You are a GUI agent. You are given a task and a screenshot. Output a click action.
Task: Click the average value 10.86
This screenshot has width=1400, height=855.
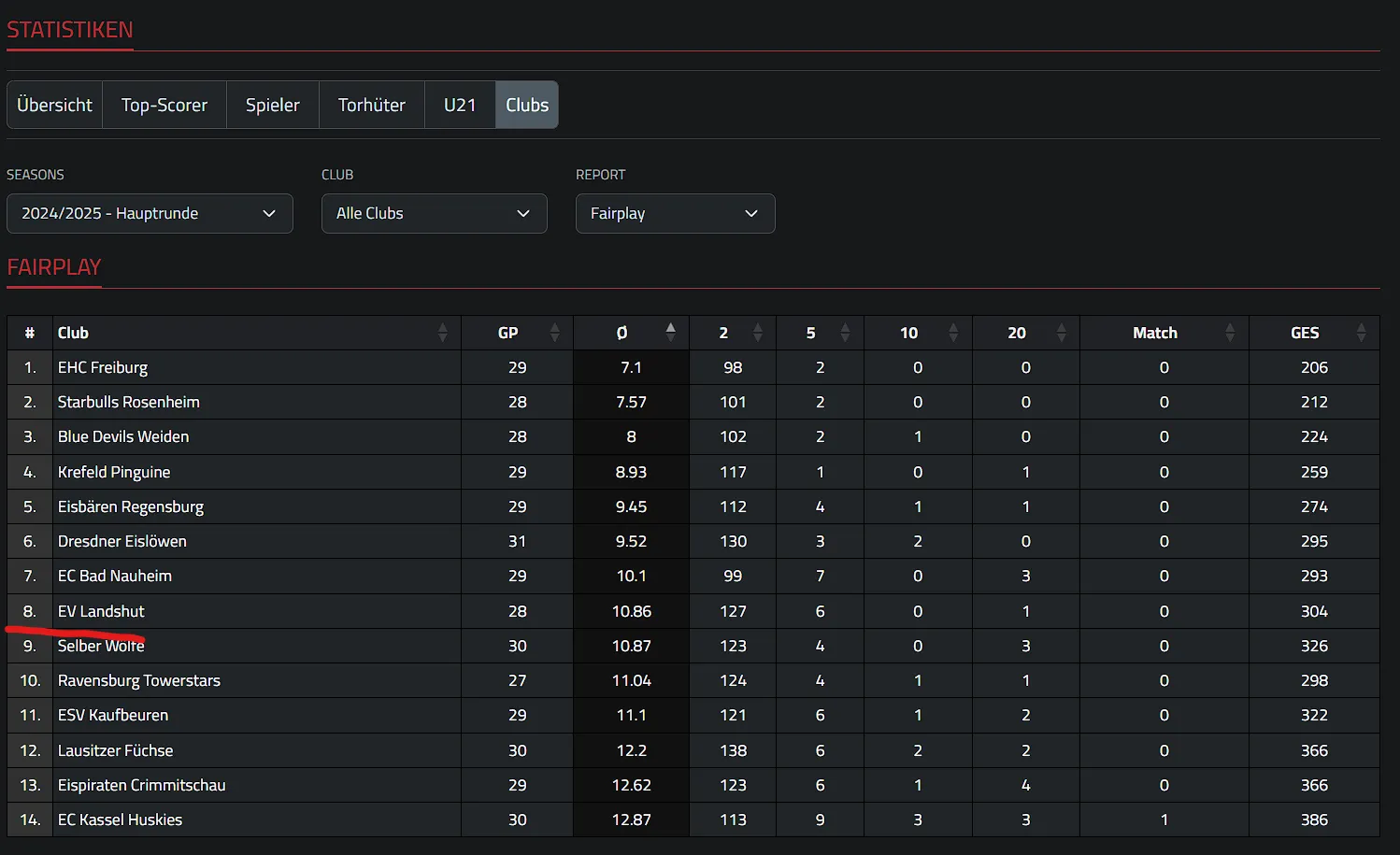631,611
